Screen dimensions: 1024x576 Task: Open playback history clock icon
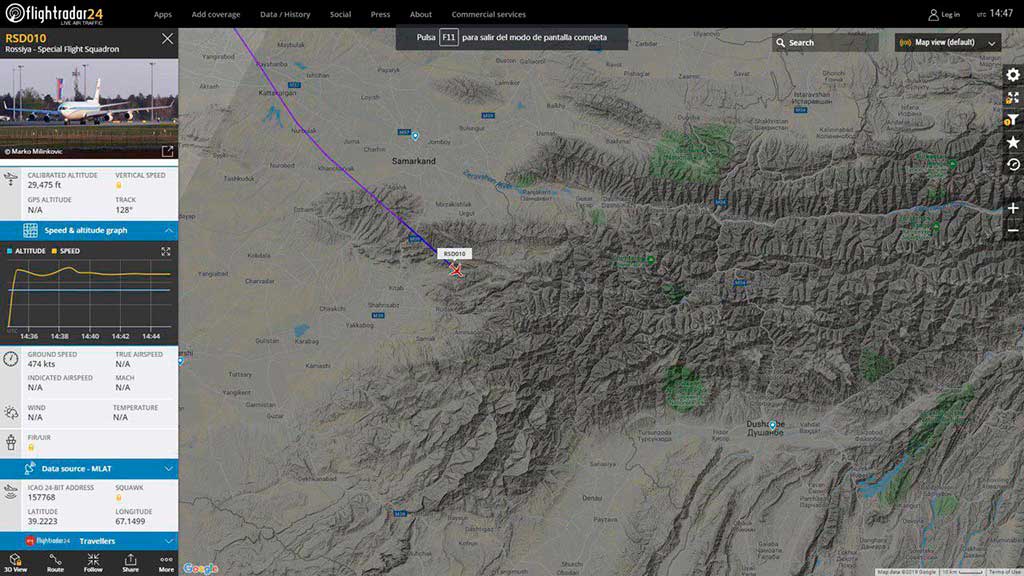(1013, 165)
